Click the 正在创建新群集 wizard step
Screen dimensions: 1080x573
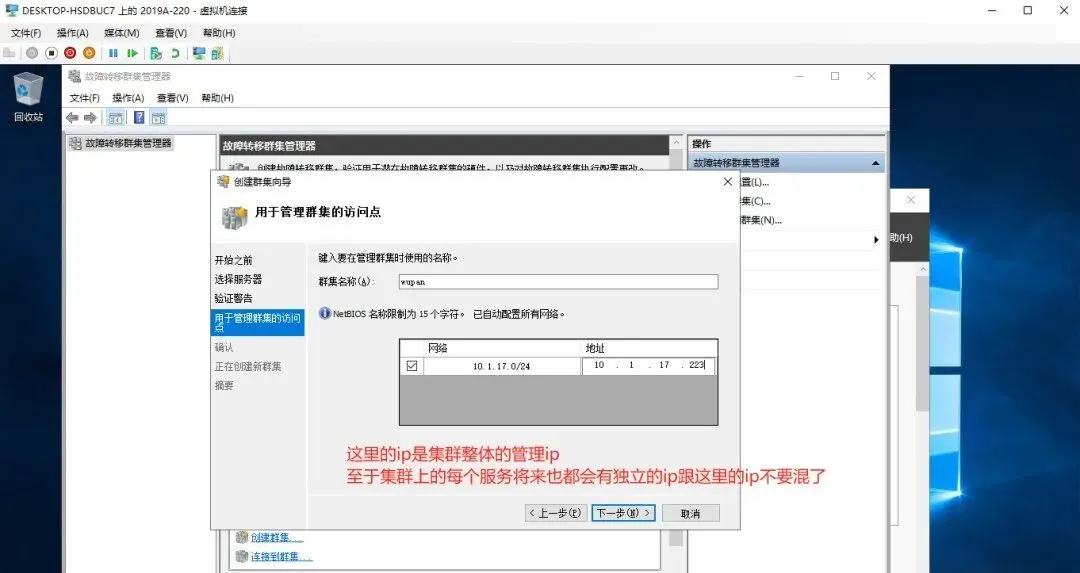(x=248, y=366)
